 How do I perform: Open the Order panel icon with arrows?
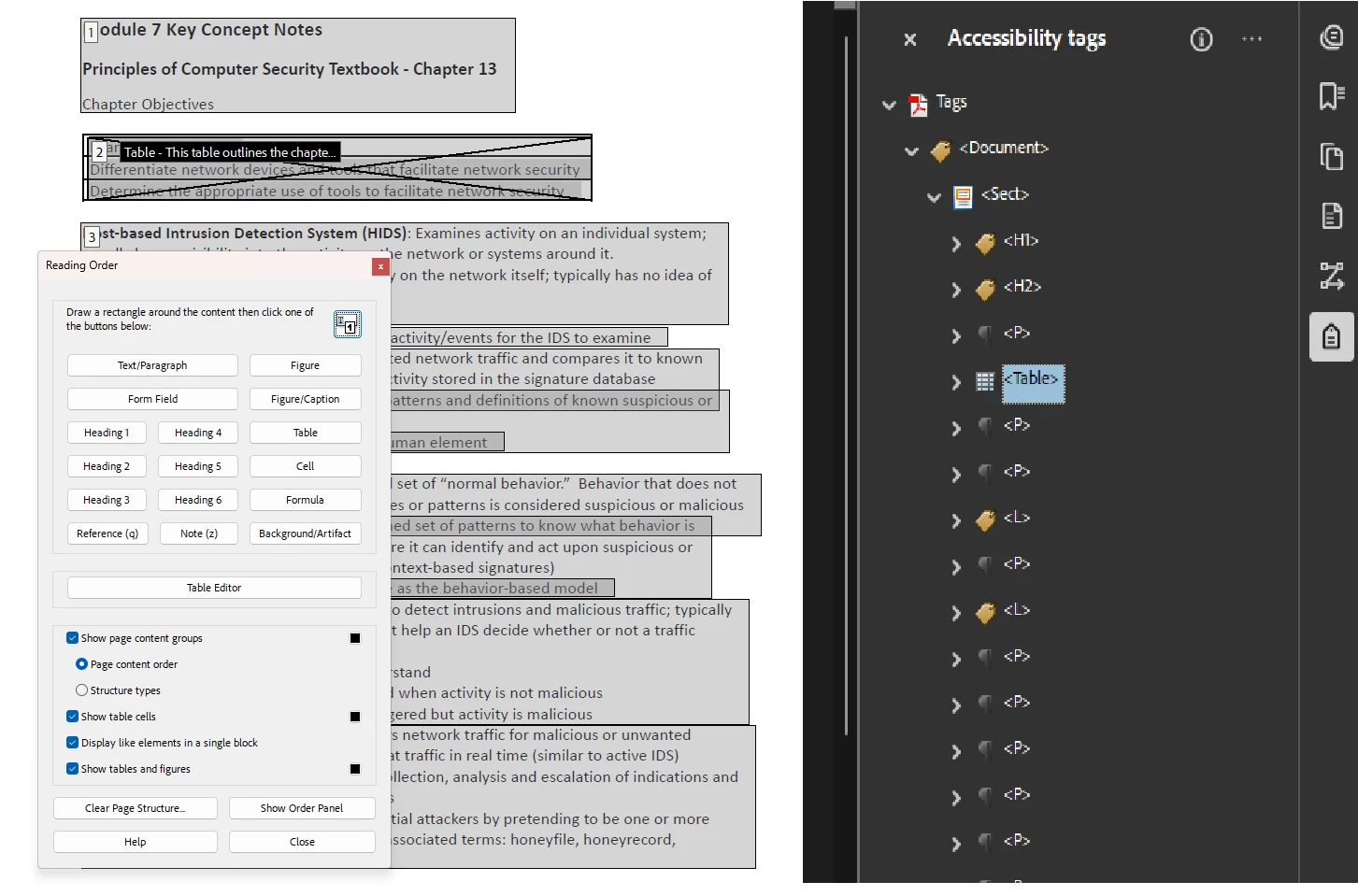(1331, 277)
